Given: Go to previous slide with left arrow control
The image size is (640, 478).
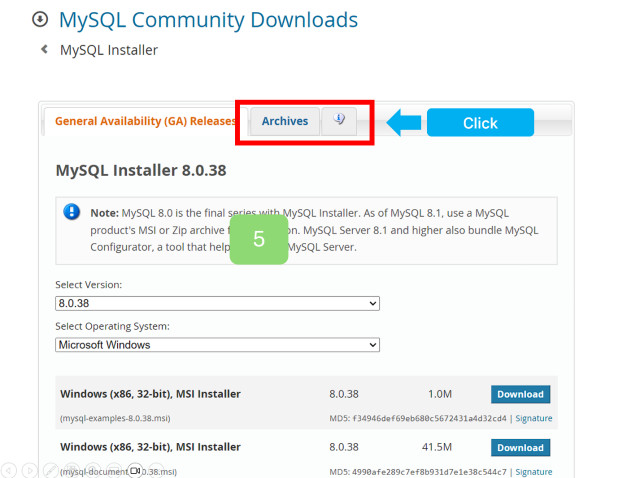Looking at the screenshot, I should coord(8,471).
